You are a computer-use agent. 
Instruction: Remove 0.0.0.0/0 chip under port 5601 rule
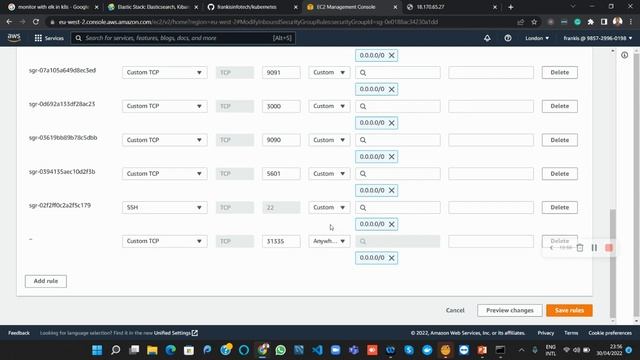391,190
